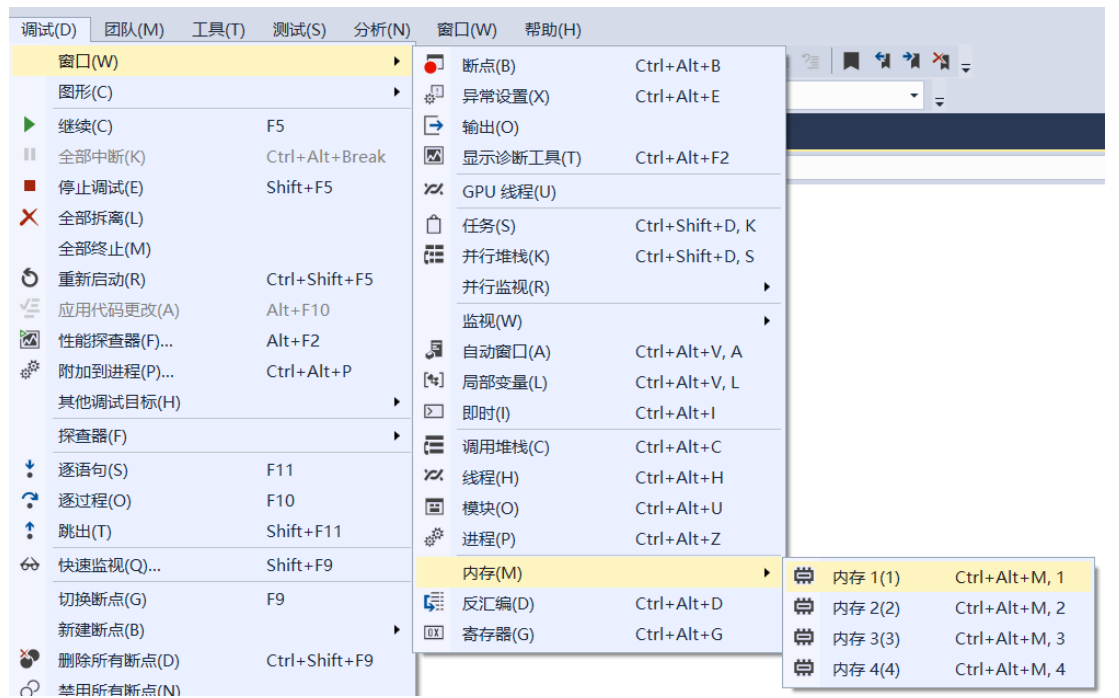This screenshot has width=1119, height=698.
Task: Open the 团队(M) menu
Action: (134, 29)
